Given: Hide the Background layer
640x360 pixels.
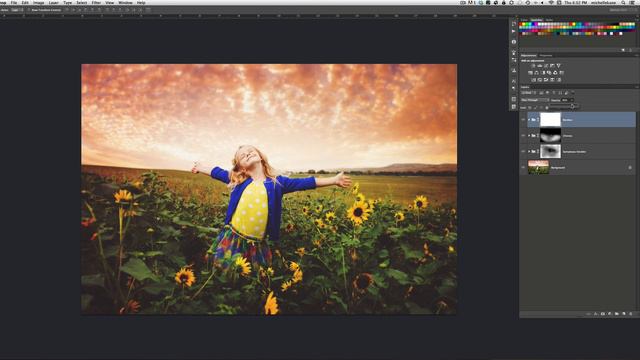Looking at the screenshot, I should pyautogui.click(x=523, y=167).
